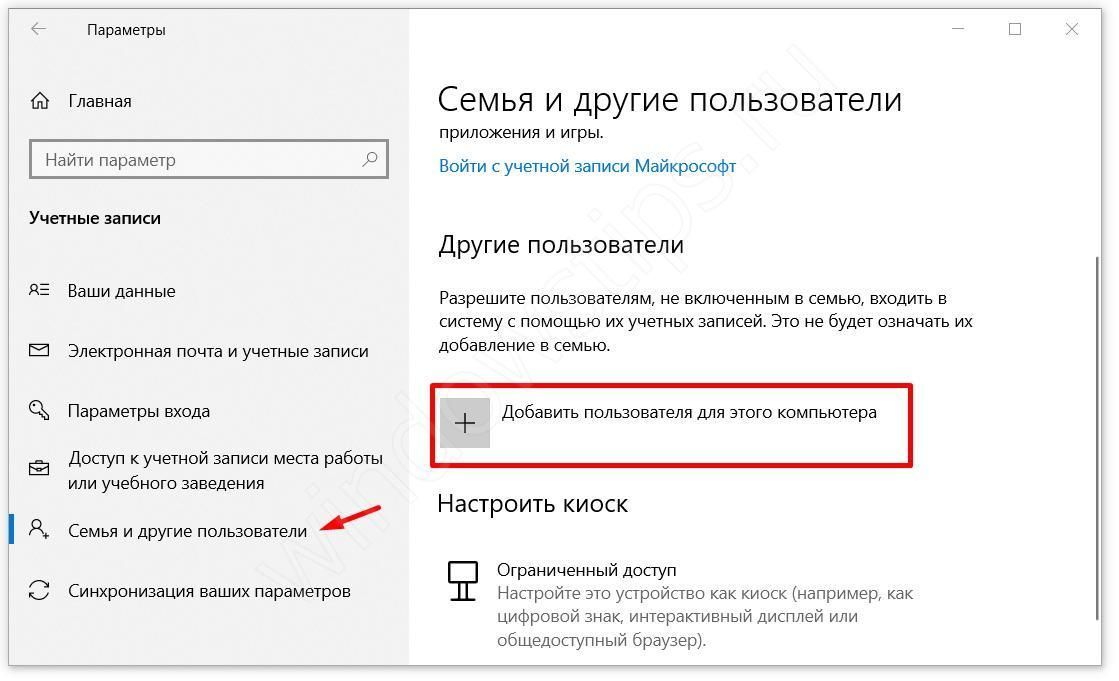Select the key icon for Параметры входа
This screenshot has width=1119, height=681.
[39, 411]
